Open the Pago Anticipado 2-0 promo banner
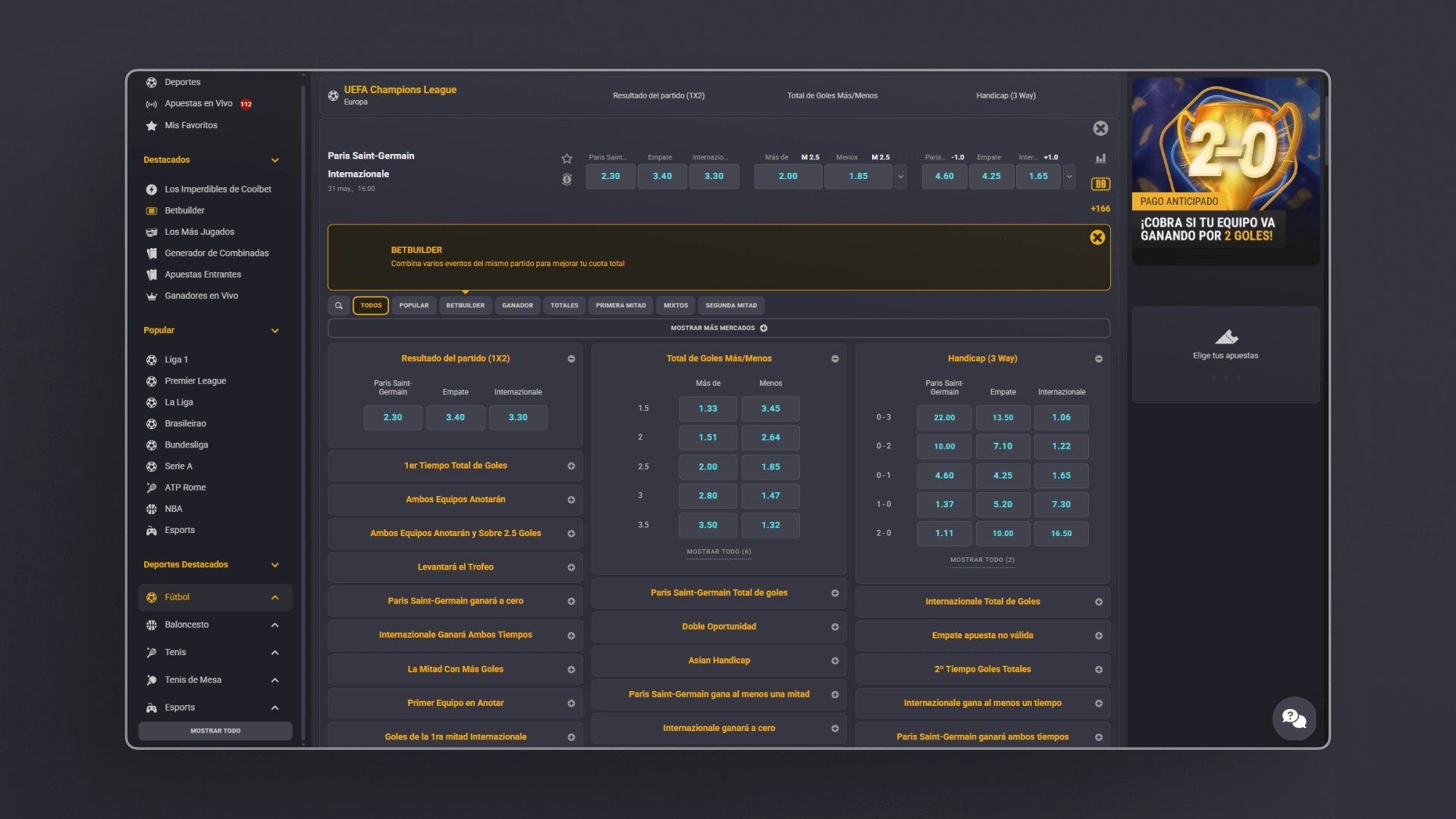This screenshot has height=819, width=1456. pos(1225,171)
